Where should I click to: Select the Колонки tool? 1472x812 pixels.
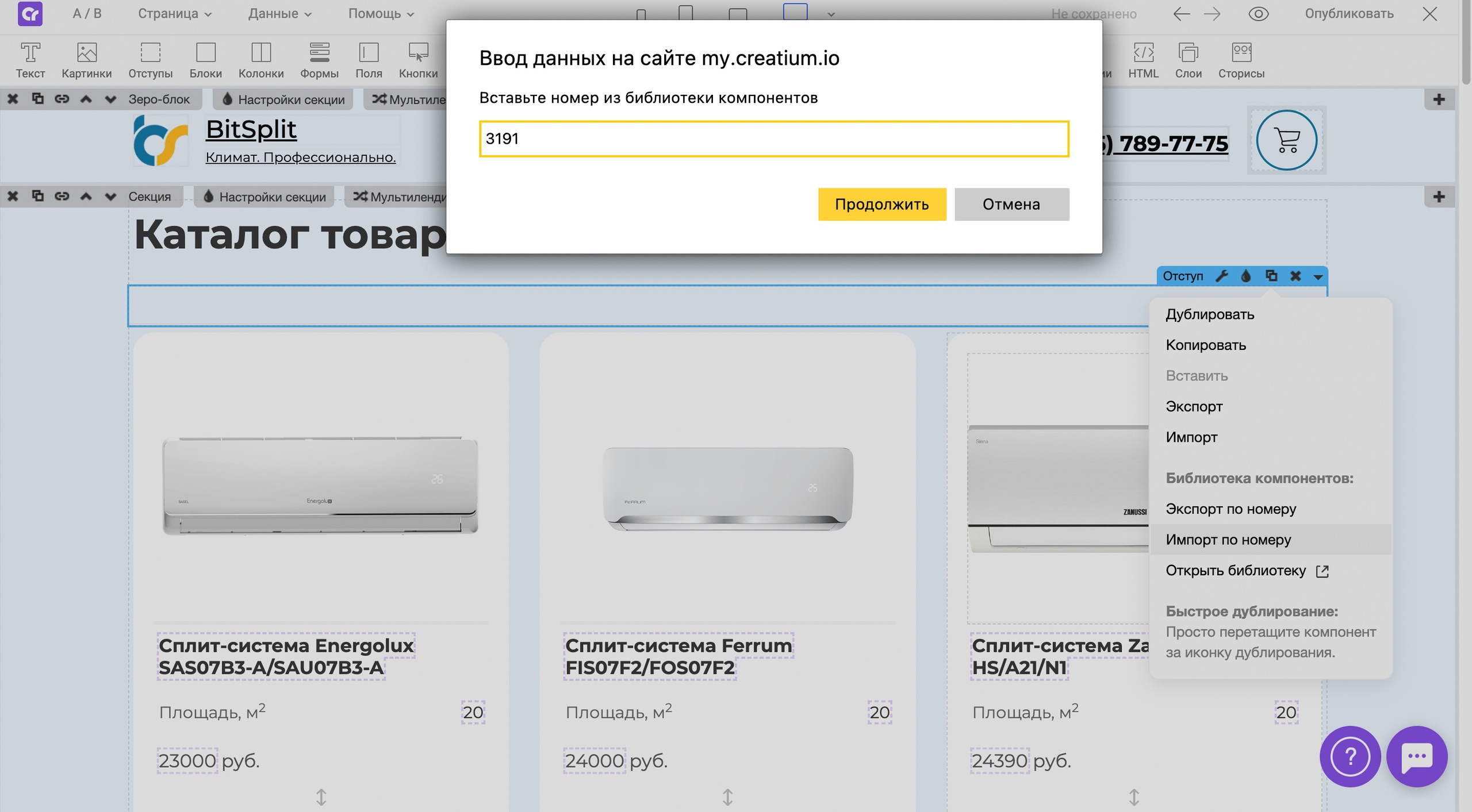pos(261,60)
